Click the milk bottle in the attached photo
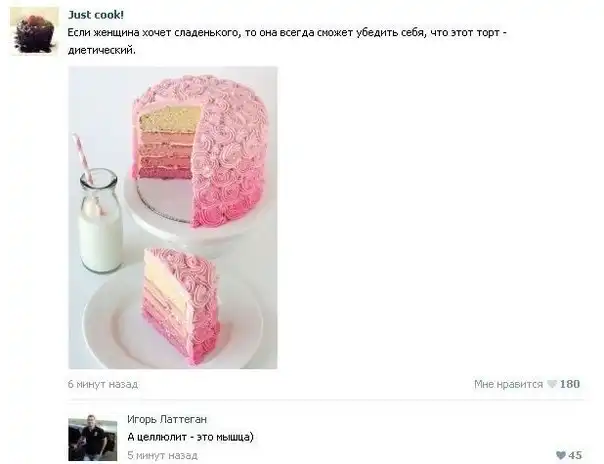Viewport: 604px width, 464px height. click(x=100, y=220)
